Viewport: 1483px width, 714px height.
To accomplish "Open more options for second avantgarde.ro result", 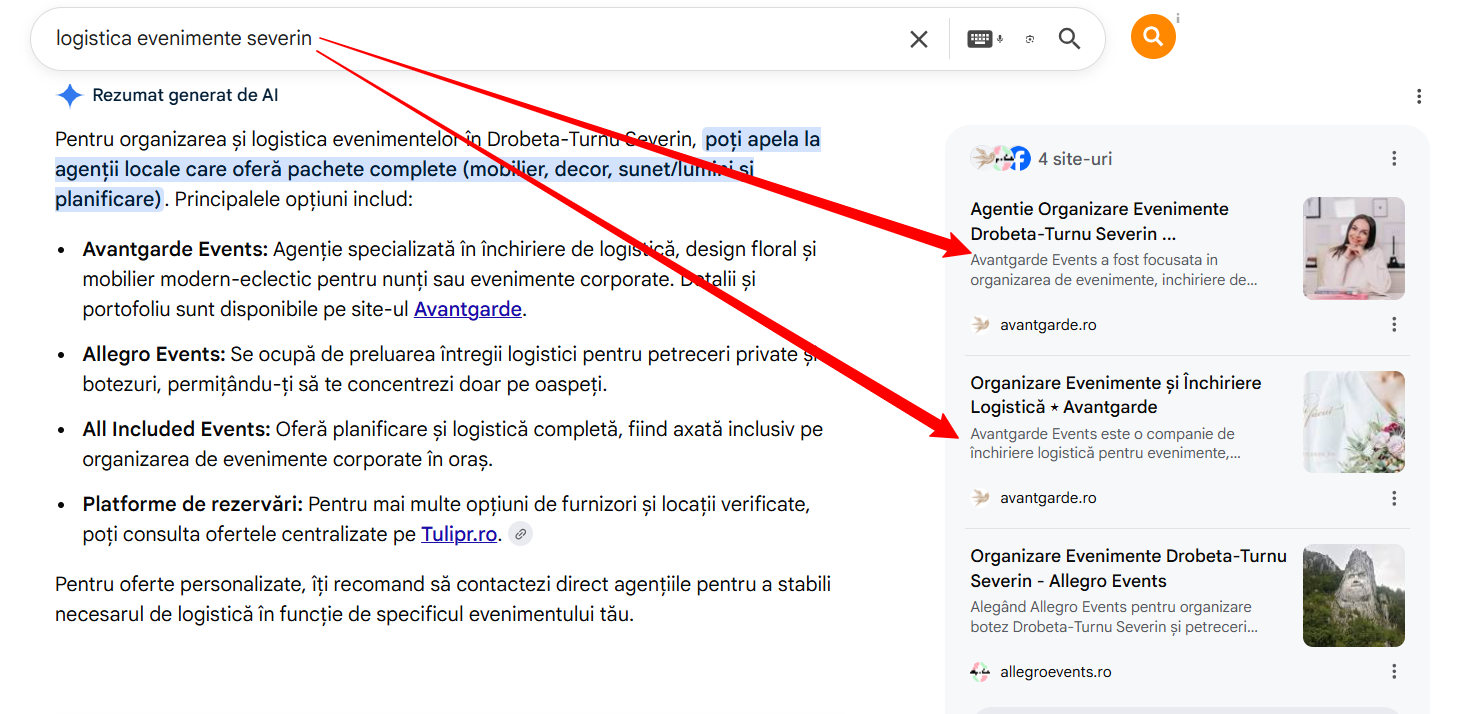I will (x=1394, y=498).
